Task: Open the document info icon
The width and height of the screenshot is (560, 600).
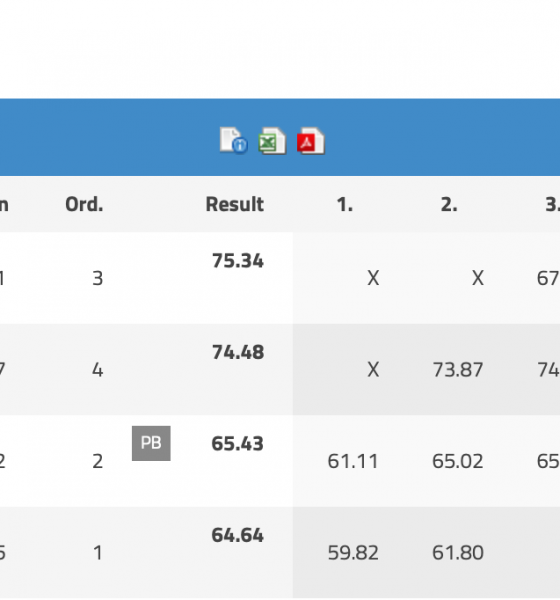Action: pyautogui.click(x=234, y=141)
